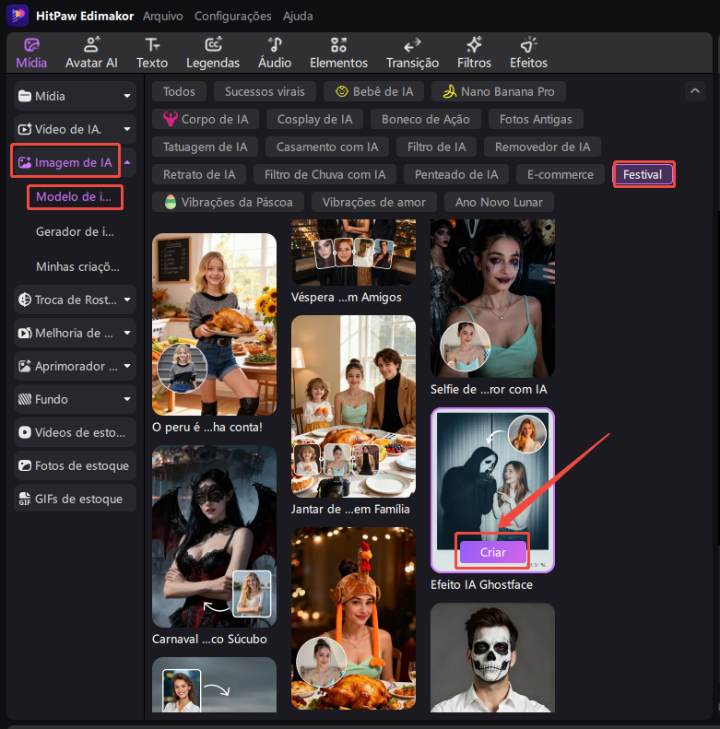720x729 pixels.
Task: Choose the Todos filter tag
Action: click(x=179, y=91)
